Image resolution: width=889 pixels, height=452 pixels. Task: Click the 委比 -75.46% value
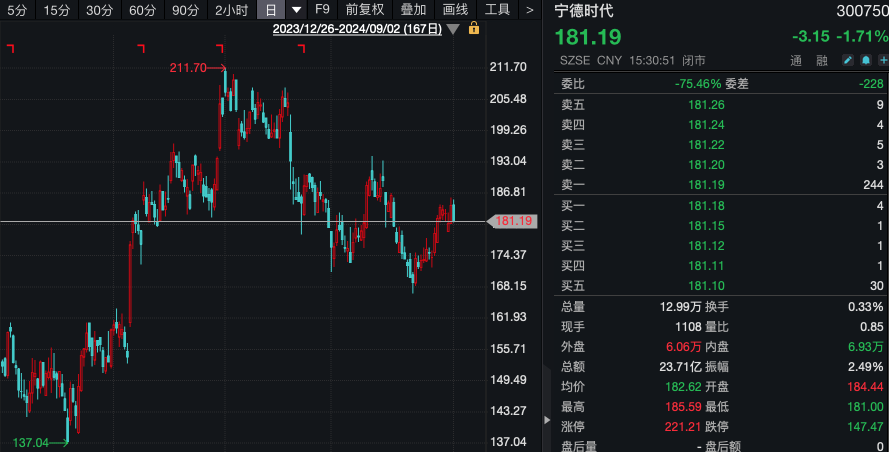coord(698,84)
